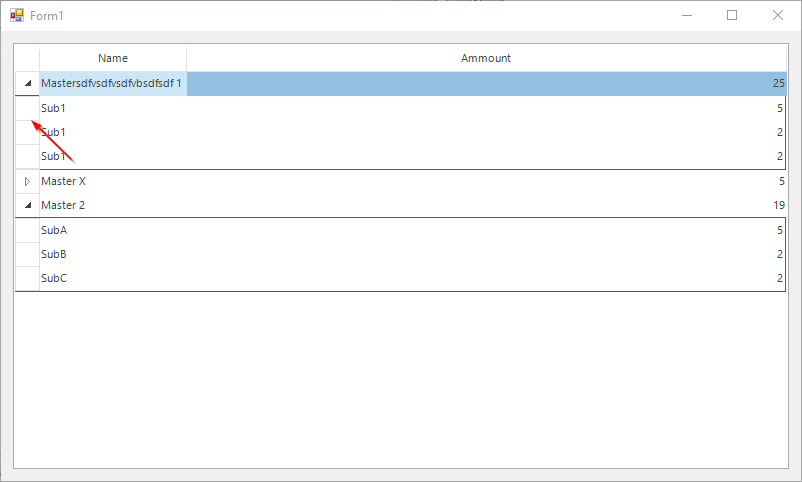
Task: Click the SubA amount cell
Action: point(486,230)
